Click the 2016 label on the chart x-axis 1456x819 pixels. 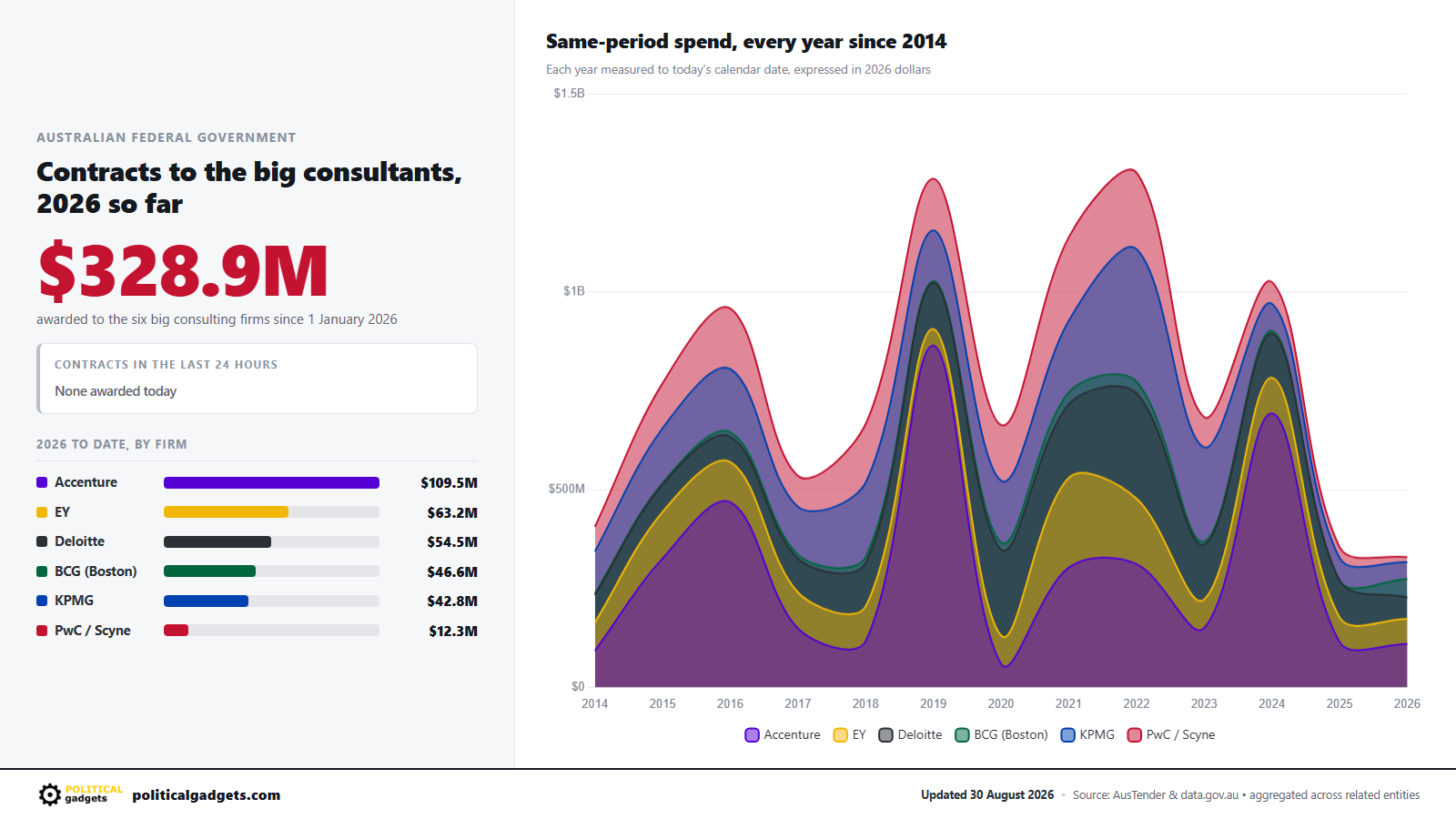point(730,704)
